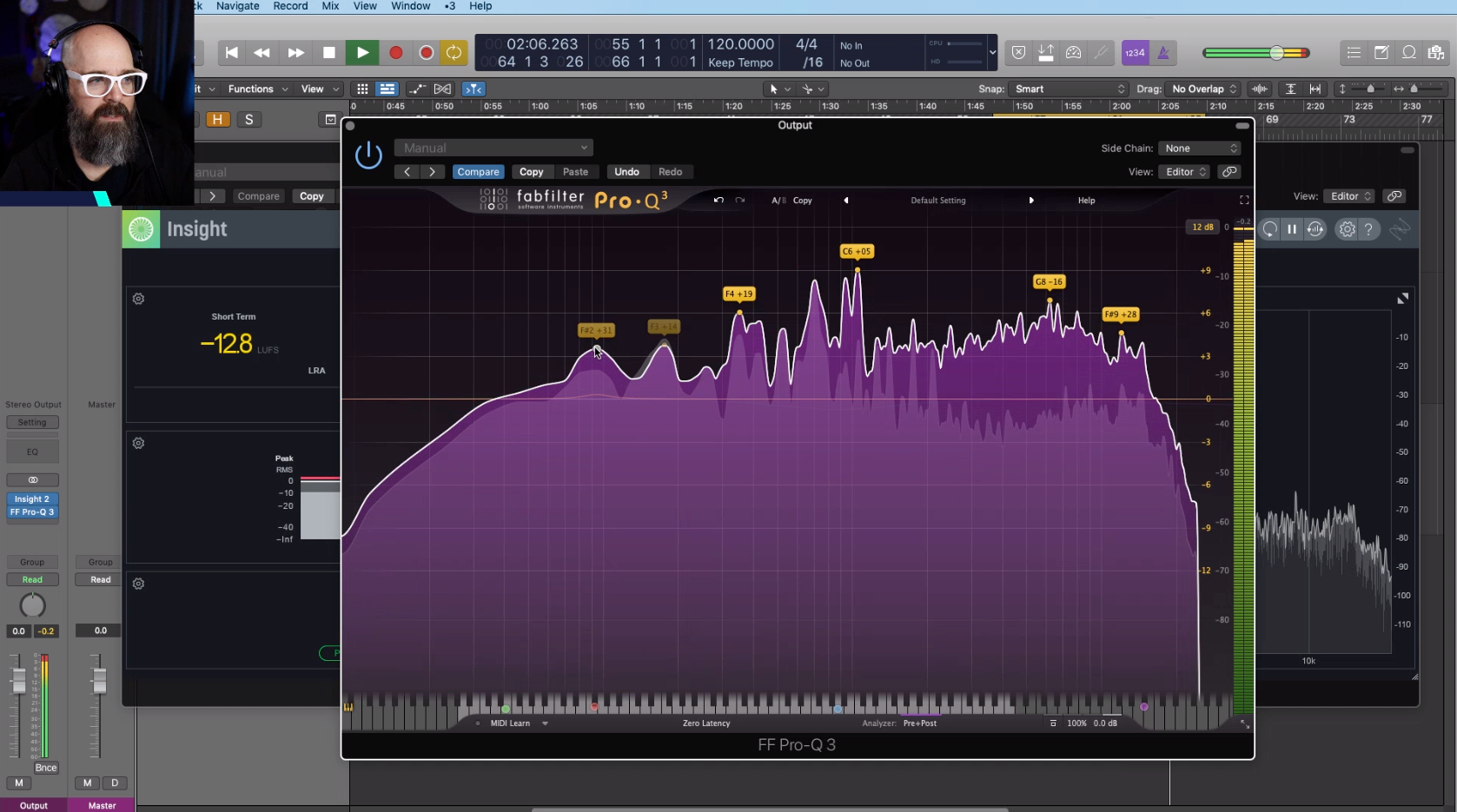Click the green Play button
Image resolution: width=1457 pixels, height=812 pixels.
362,53
